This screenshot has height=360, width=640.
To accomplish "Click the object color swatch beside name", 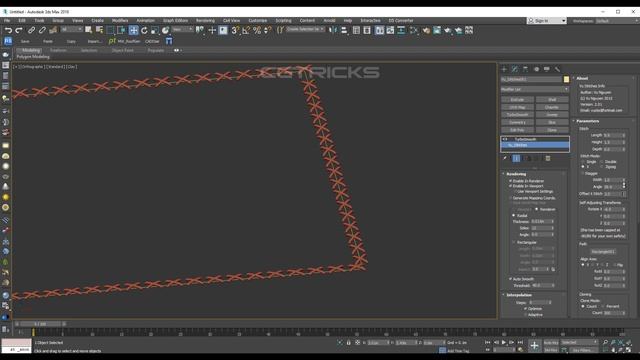I will [x=566, y=79].
